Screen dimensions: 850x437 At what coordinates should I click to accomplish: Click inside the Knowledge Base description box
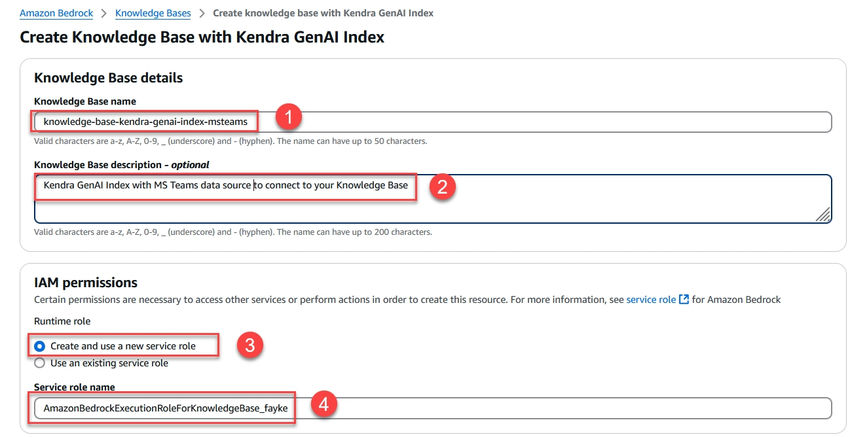tap(600, 198)
